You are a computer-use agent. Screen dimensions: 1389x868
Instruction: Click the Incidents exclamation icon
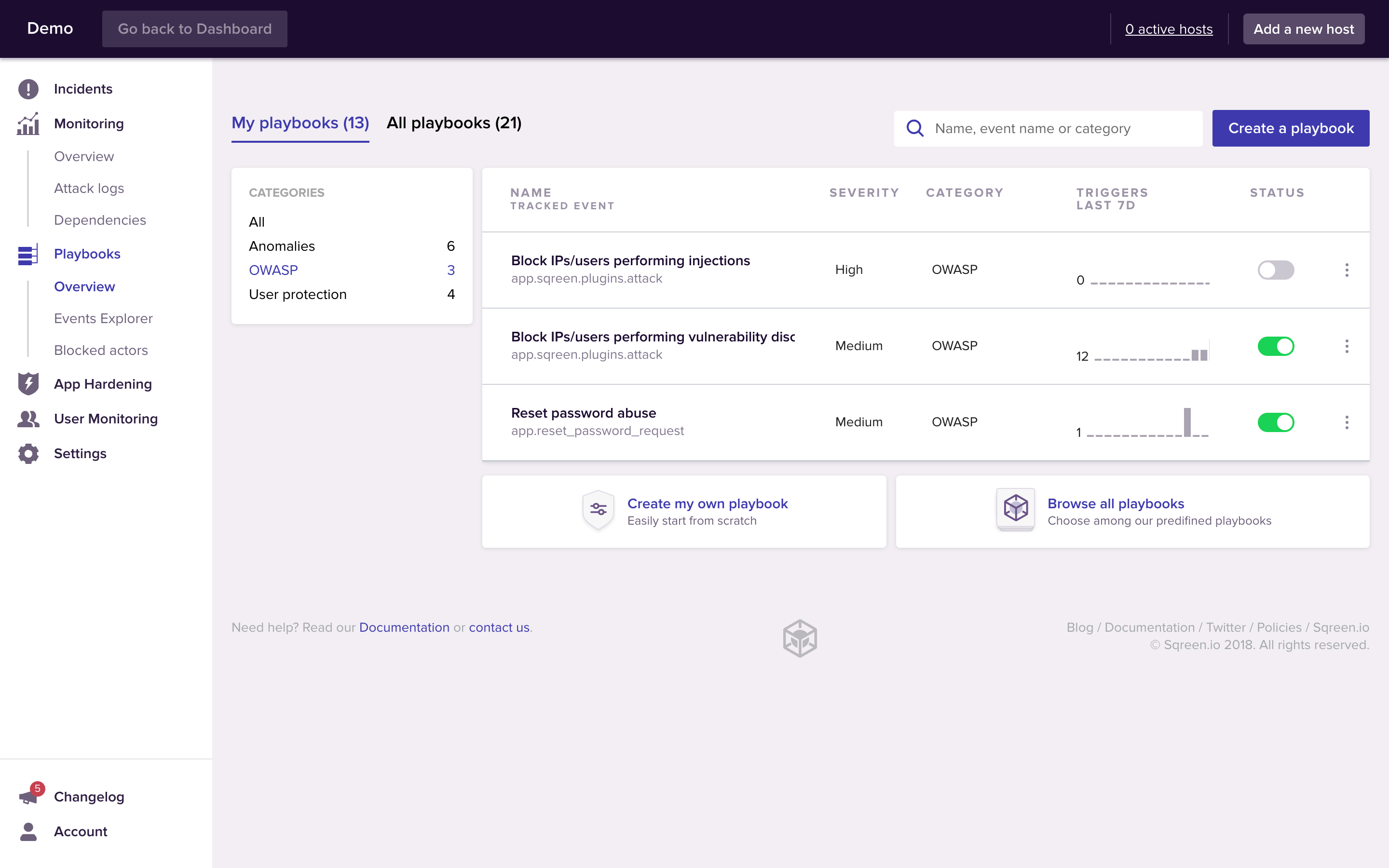point(28,89)
